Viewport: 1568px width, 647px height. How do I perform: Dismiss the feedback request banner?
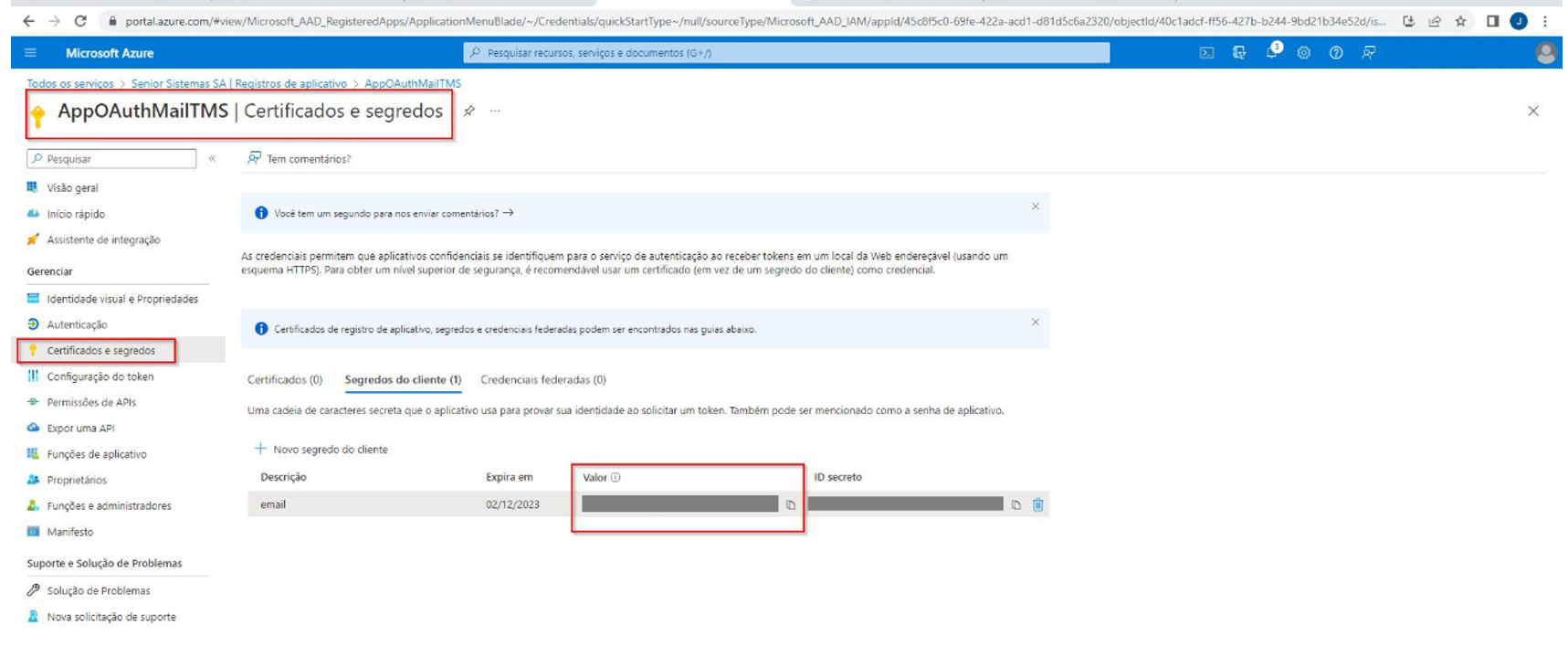(1035, 207)
